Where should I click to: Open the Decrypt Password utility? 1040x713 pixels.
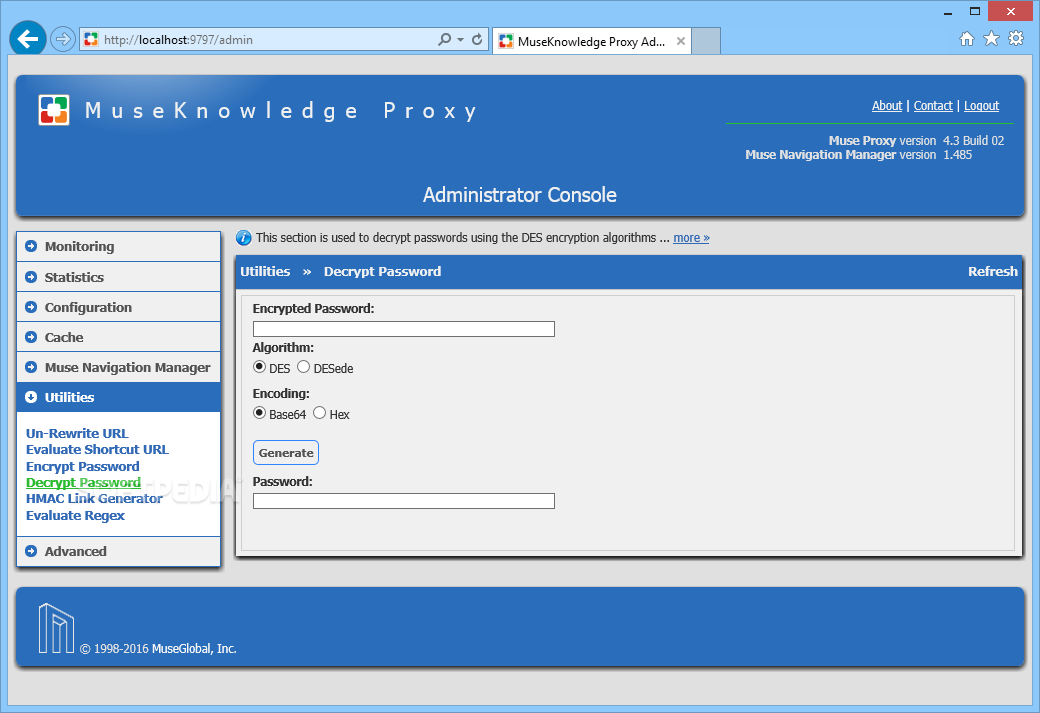[x=83, y=483]
